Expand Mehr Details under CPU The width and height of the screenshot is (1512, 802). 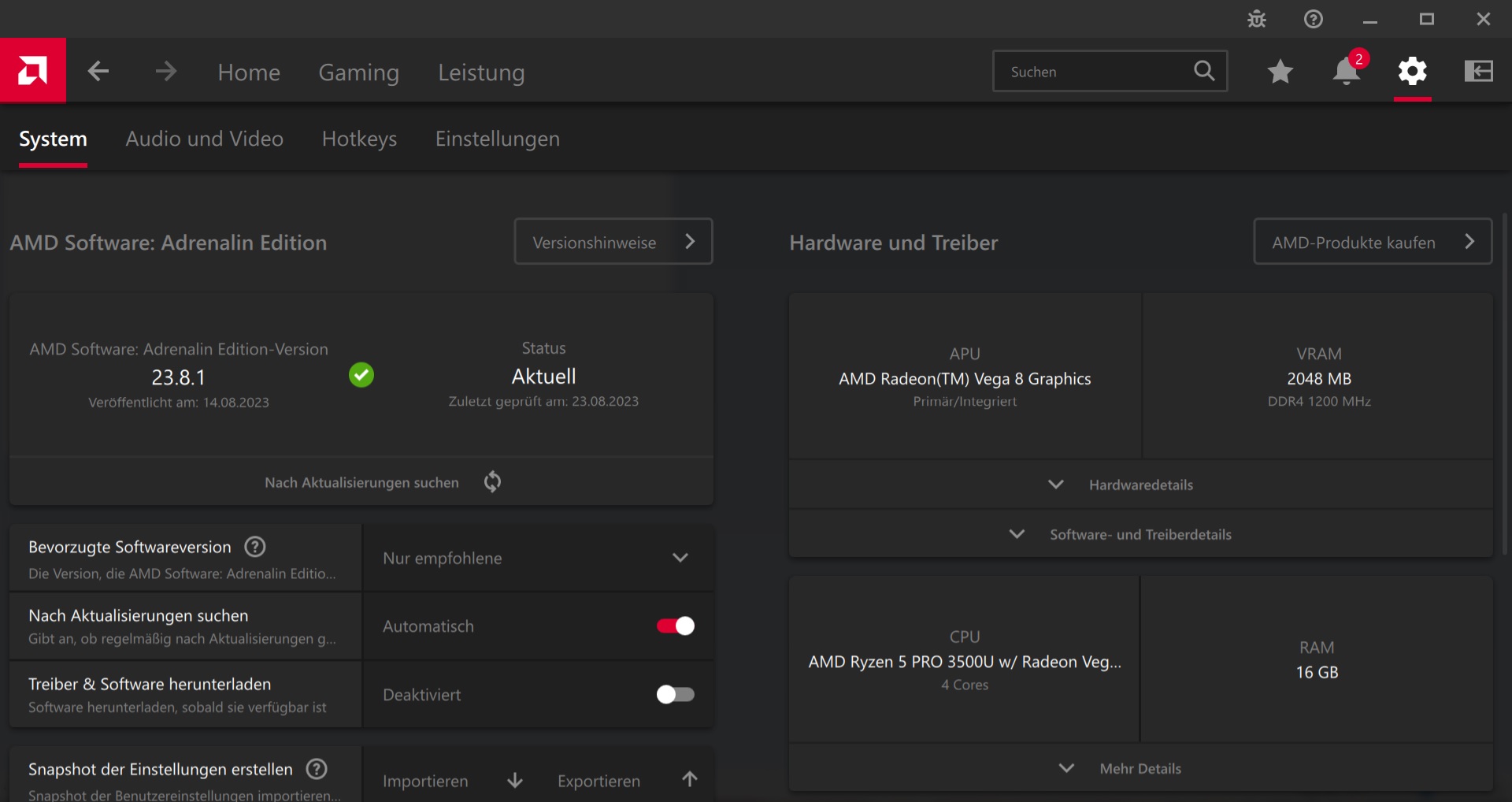[x=1141, y=768]
